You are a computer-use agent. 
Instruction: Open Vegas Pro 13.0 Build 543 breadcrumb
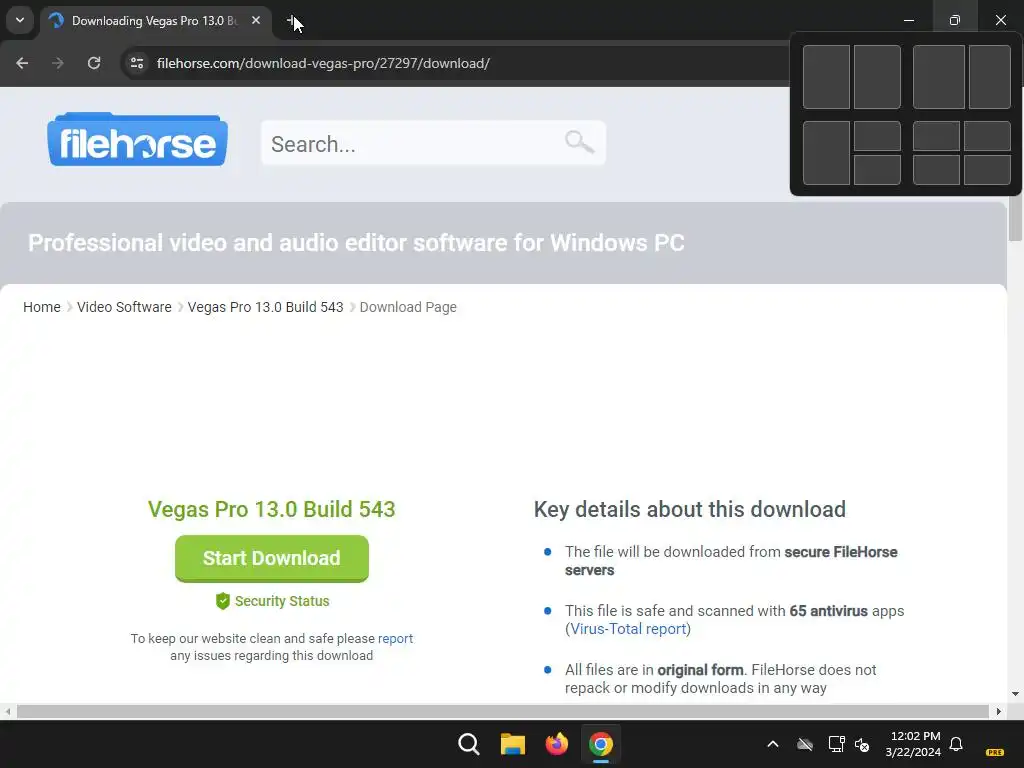[265, 307]
